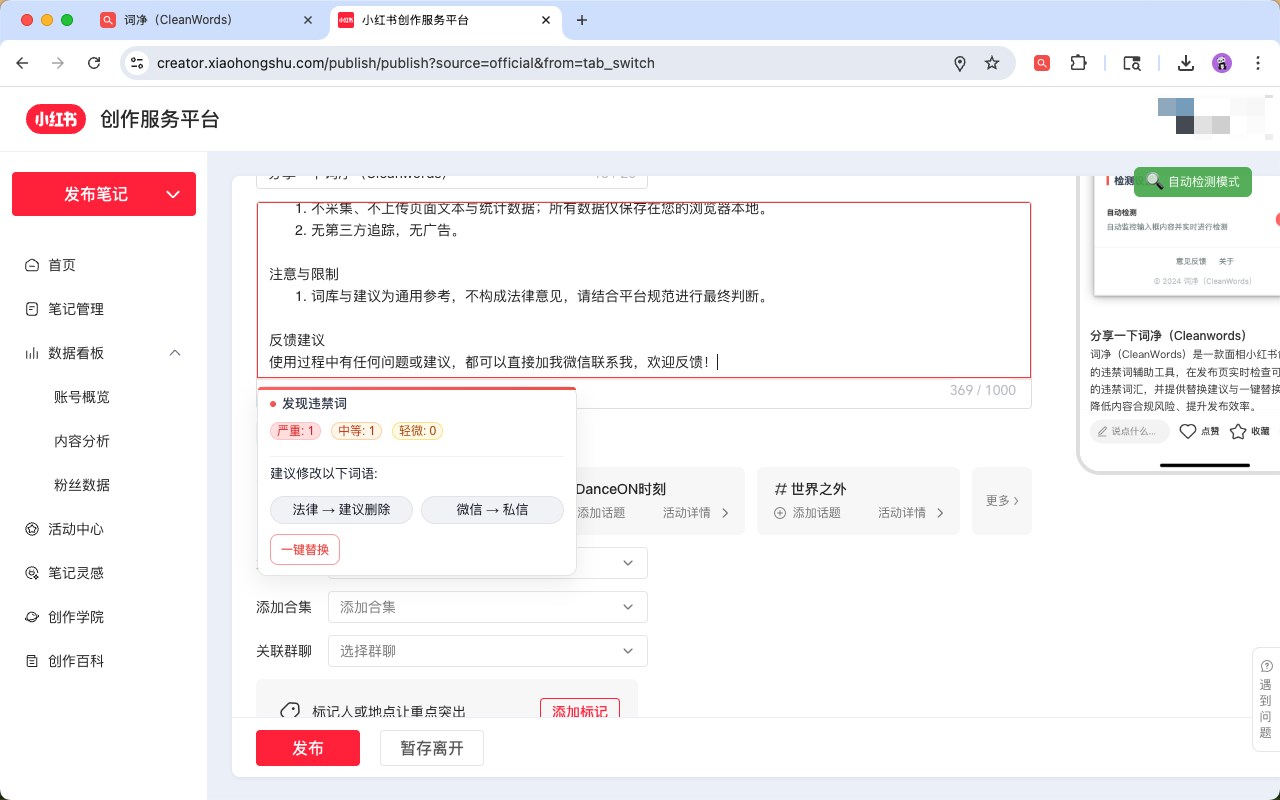Viewport: 1280px width, 800px height.
Task: Click the 微信 → 私信 suggestion
Action: [492, 510]
